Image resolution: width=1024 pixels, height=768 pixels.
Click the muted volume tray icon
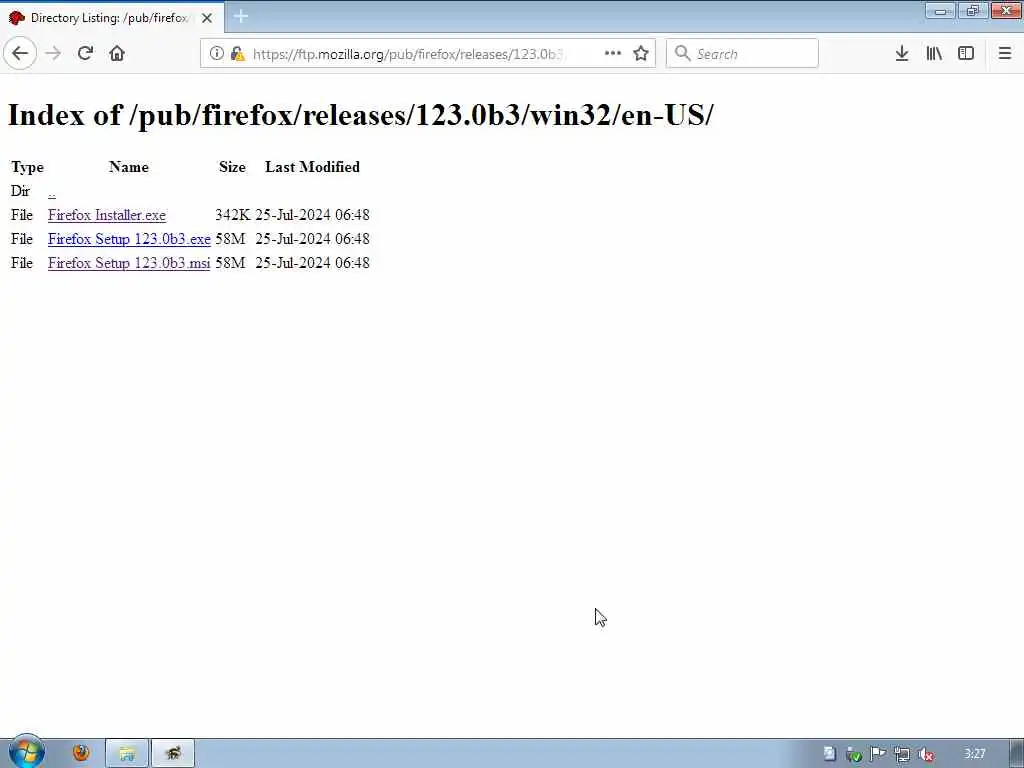pos(925,755)
